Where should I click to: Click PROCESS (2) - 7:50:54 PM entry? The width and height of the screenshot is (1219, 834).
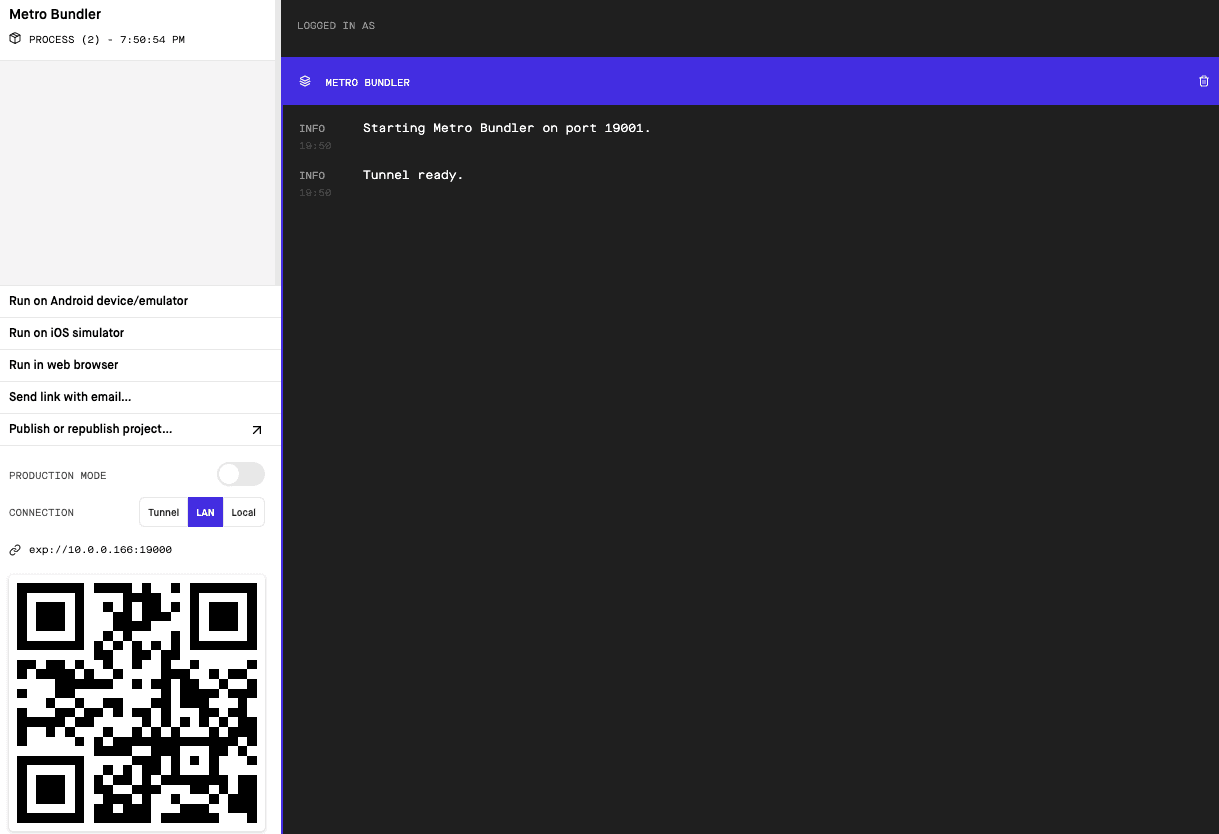pos(107,40)
